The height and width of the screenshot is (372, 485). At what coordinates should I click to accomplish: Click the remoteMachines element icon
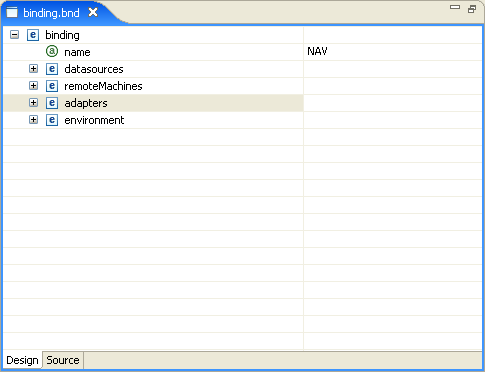[x=52, y=86]
